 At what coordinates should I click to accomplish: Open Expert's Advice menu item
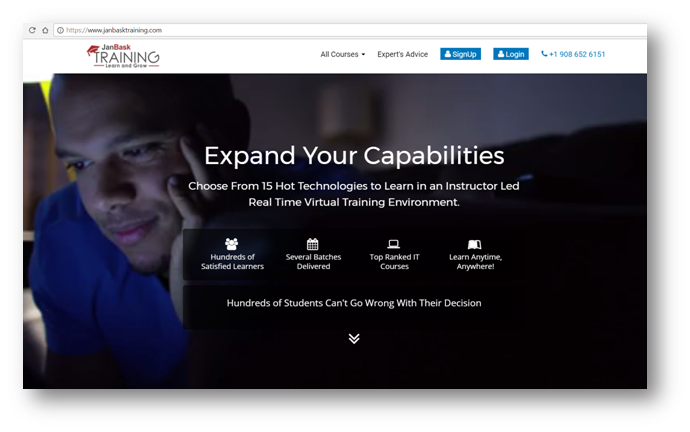click(402, 55)
